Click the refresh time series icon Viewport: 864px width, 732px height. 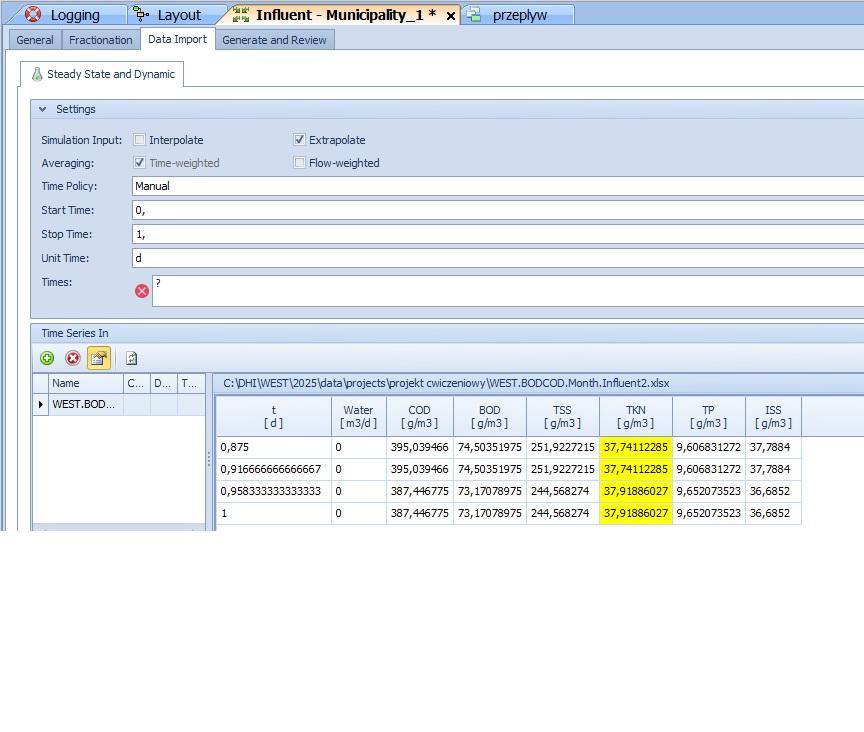(x=131, y=358)
